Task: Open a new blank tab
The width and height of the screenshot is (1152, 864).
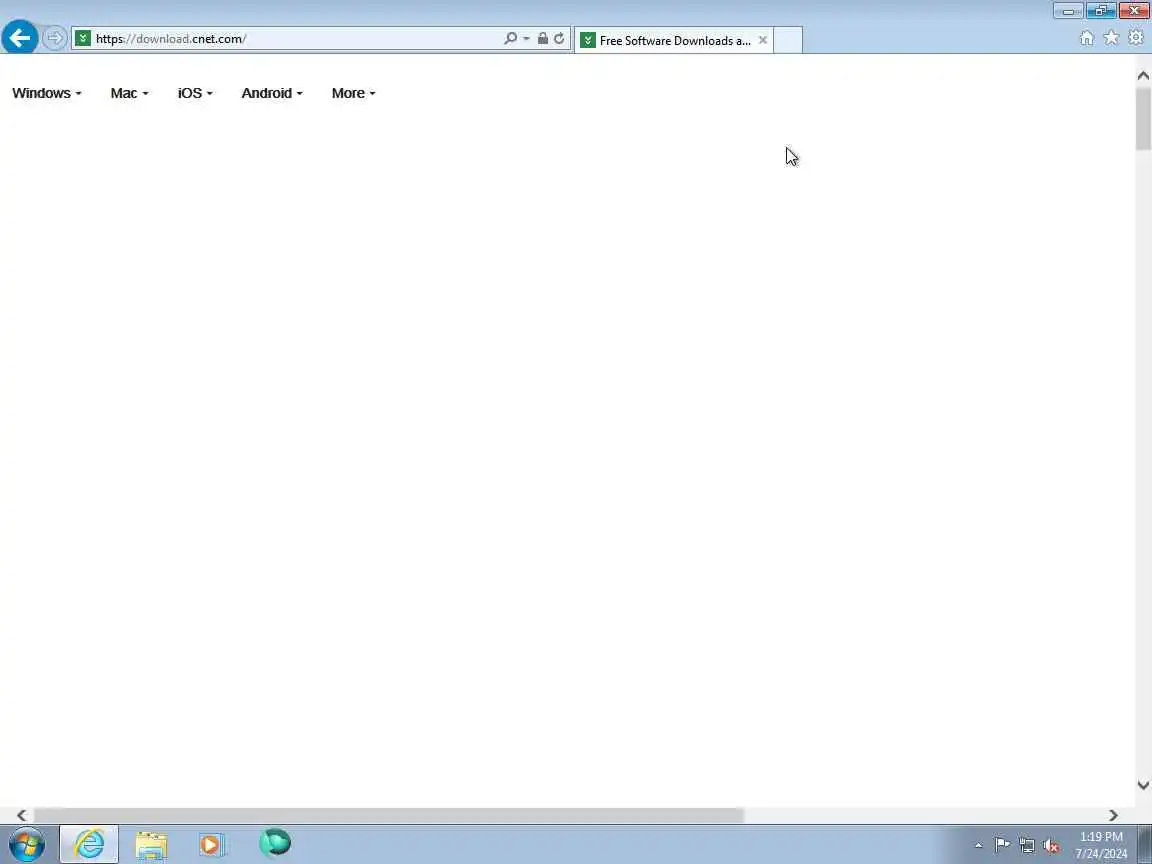Action: (x=788, y=40)
